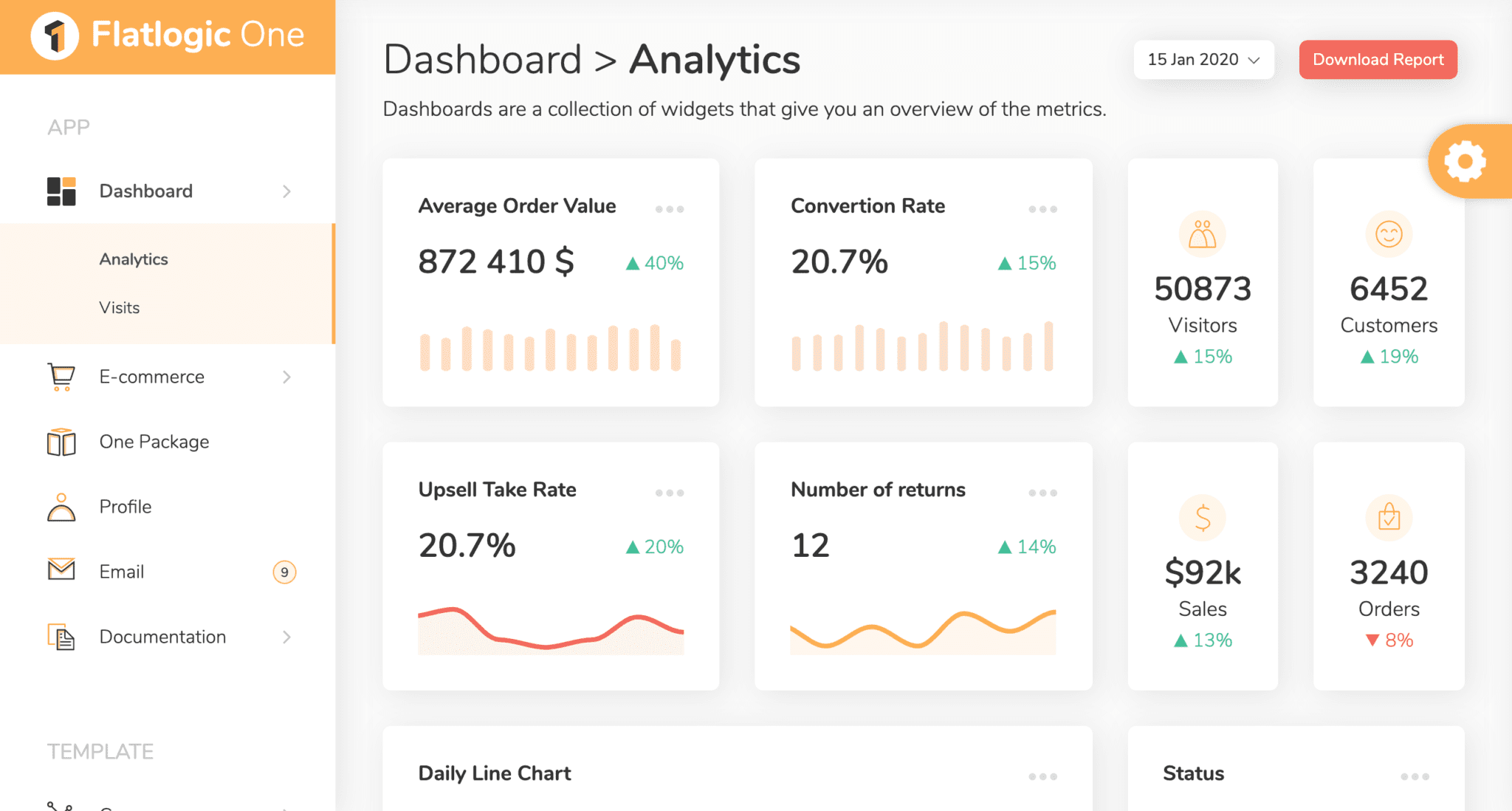
Task: Expand the E-commerce section arrow
Action: coord(287,377)
